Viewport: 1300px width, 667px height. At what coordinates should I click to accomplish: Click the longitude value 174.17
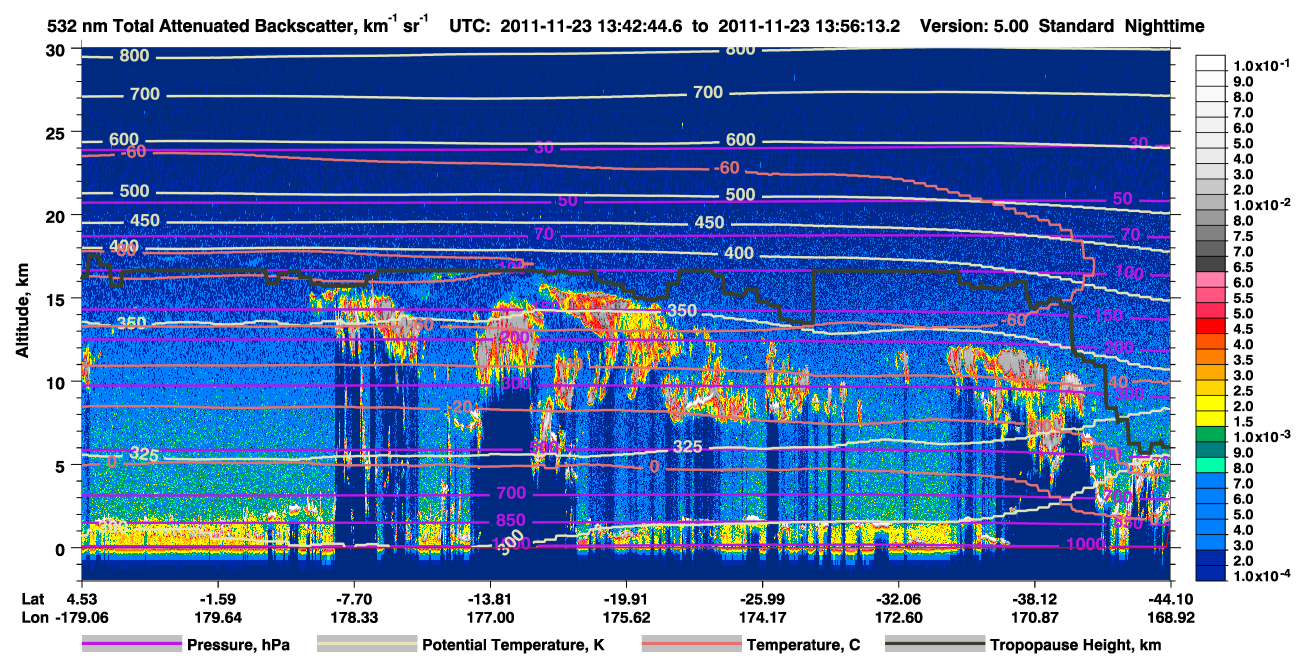pos(762,617)
